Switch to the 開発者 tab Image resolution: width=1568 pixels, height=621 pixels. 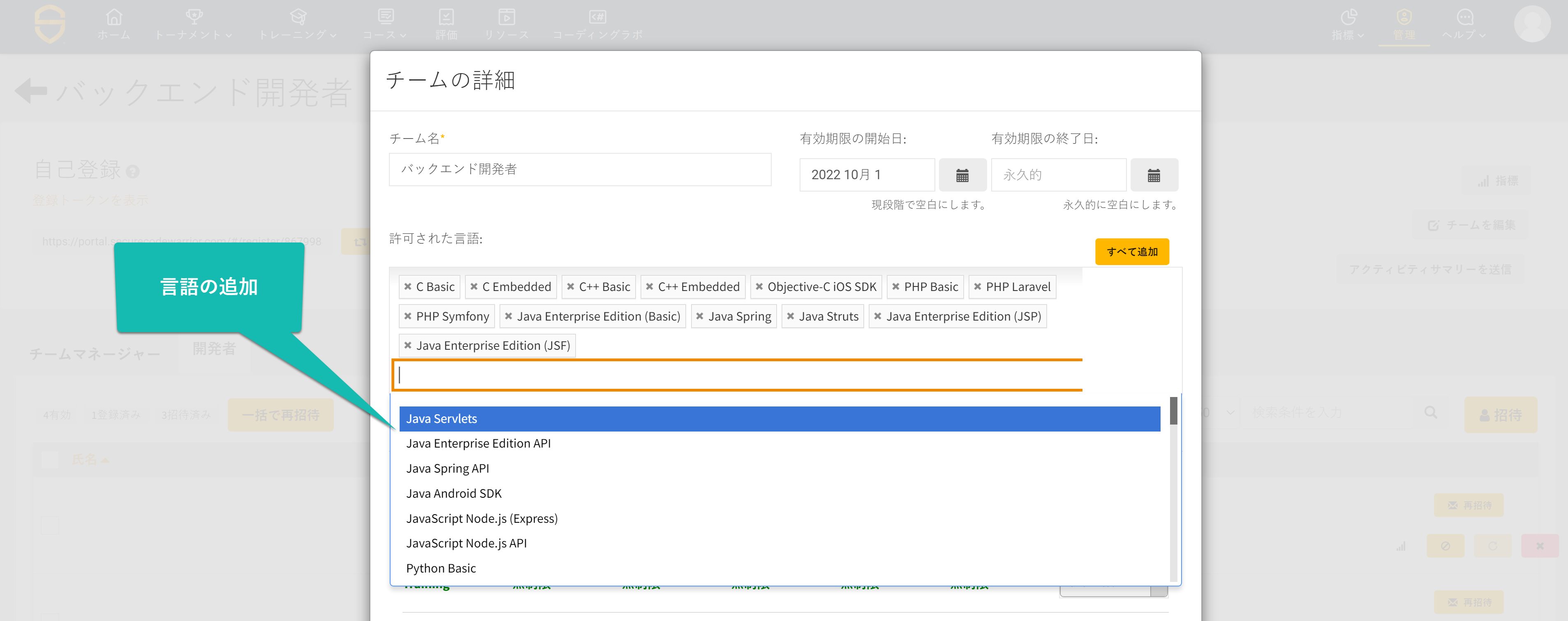pyautogui.click(x=214, y=349)
